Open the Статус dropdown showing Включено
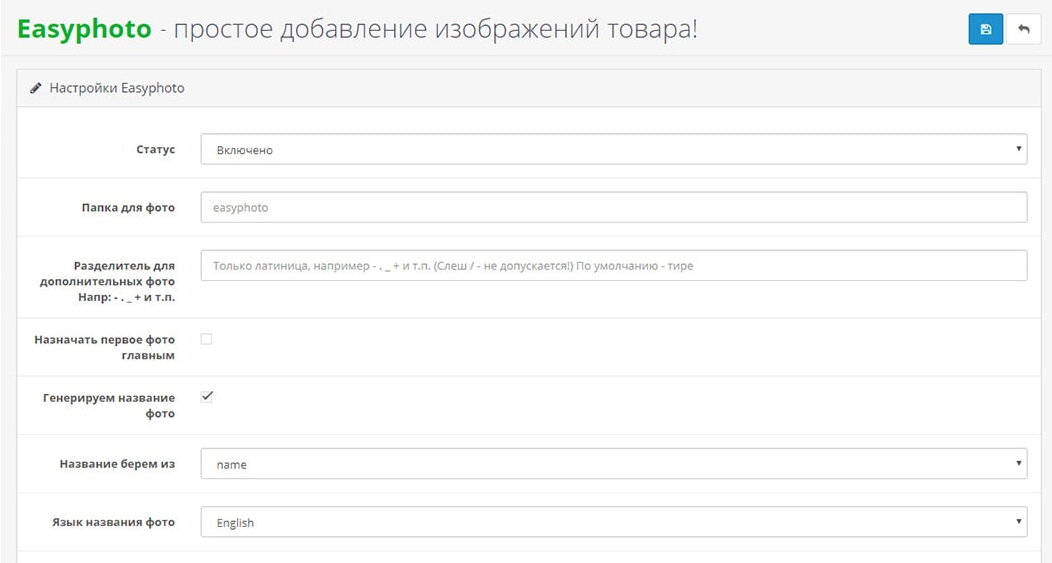The image size is (1052, 563). [x=613, y=149]
